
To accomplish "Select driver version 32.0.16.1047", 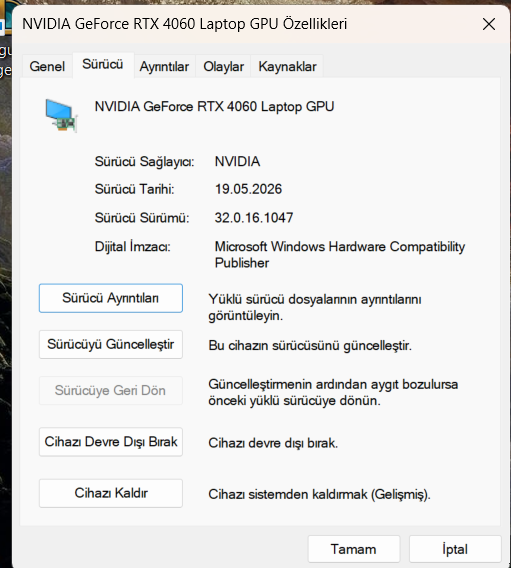I will point(254,218).
